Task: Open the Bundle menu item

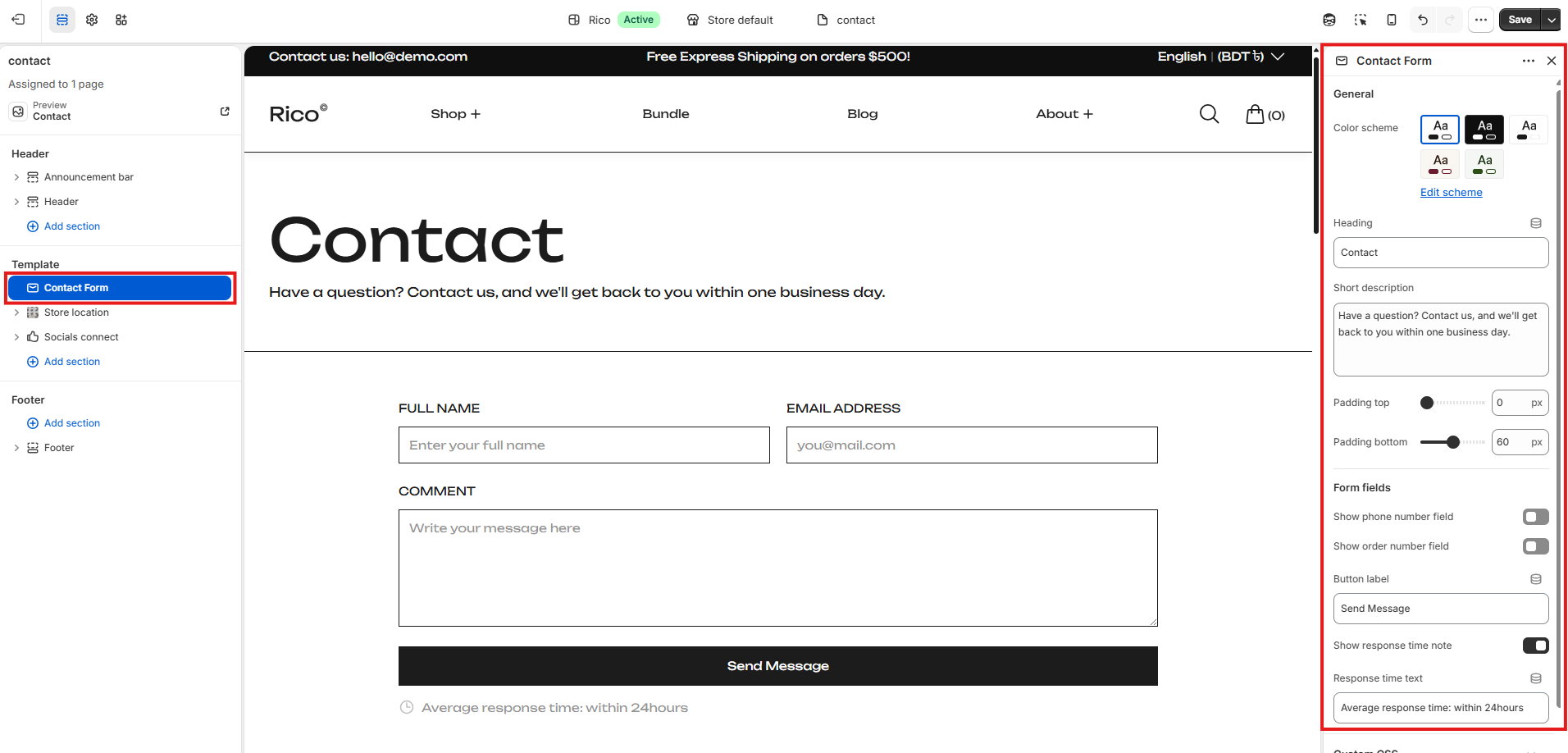Action: point(666,114)
